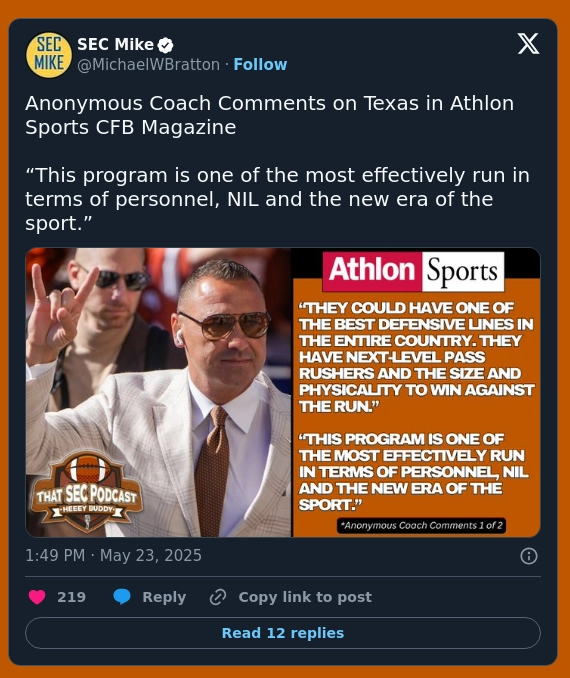Click the Reply text label

(x=164, y=597)
